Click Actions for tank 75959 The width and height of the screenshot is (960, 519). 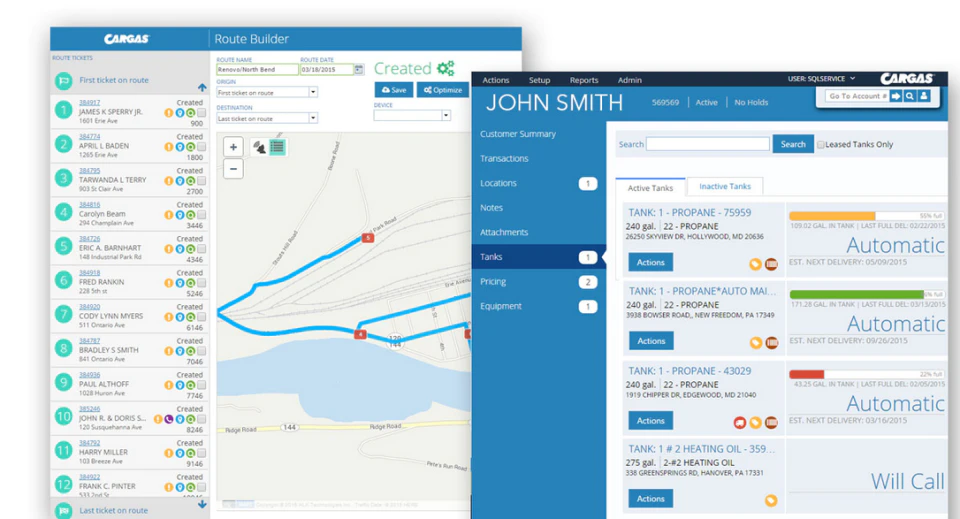650,262
